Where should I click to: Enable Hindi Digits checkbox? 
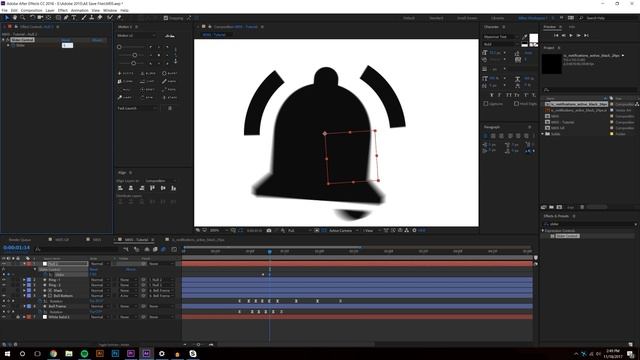[516, 104]
